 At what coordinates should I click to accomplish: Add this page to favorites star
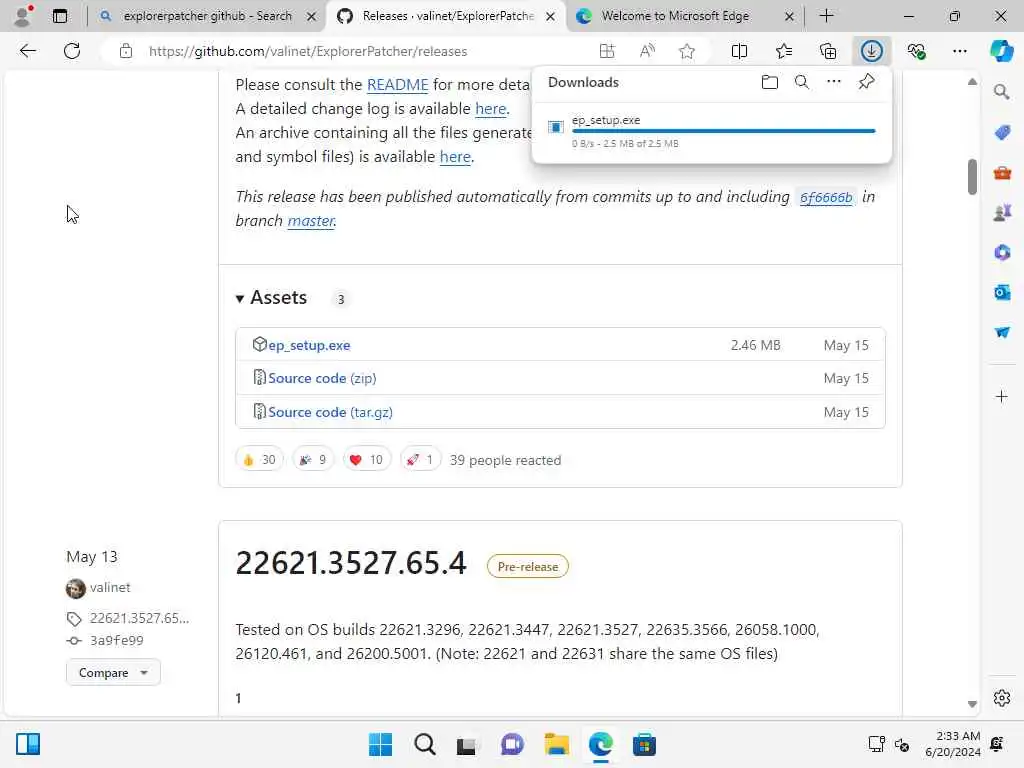point(686,51)
